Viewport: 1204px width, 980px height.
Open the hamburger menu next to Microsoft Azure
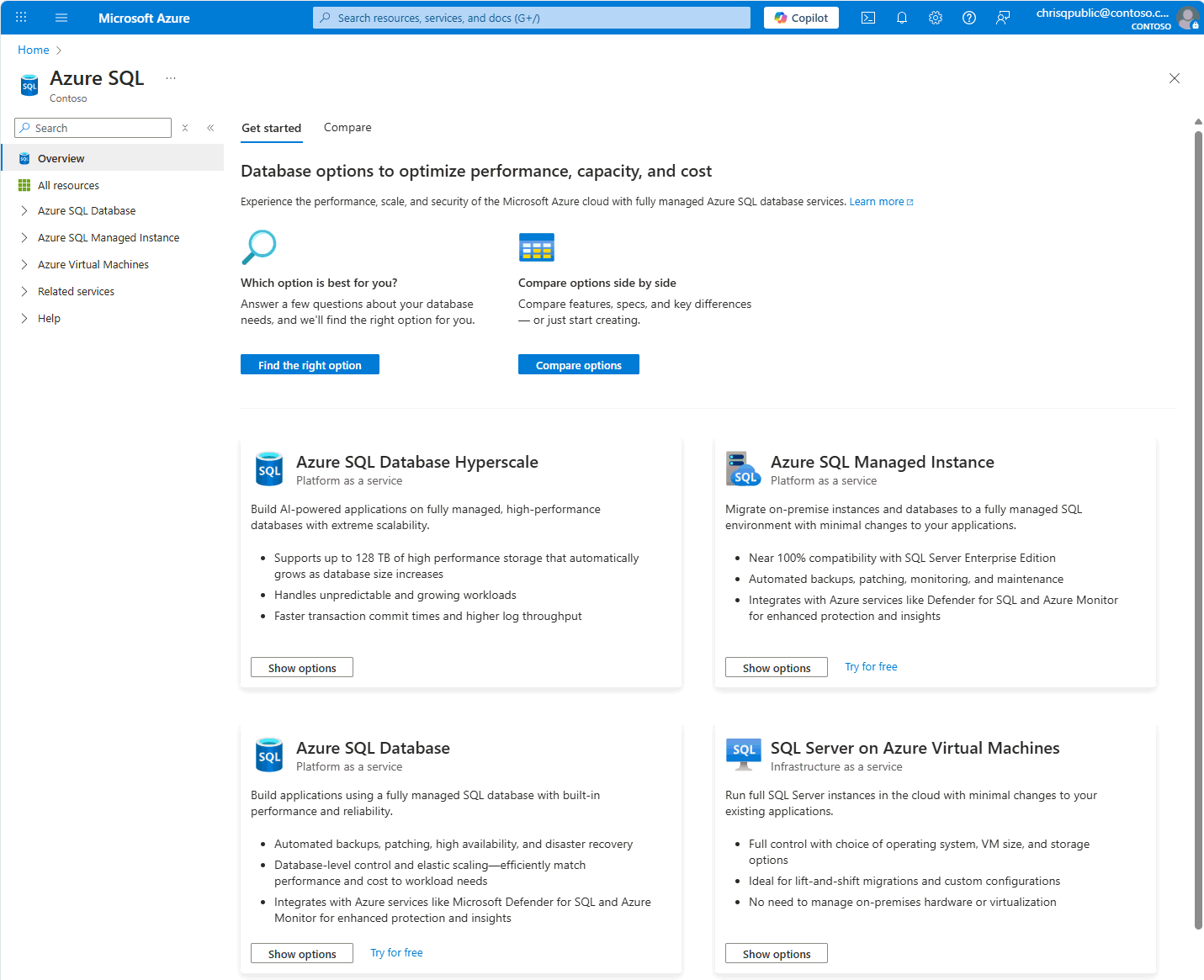(x=61, y=17)
